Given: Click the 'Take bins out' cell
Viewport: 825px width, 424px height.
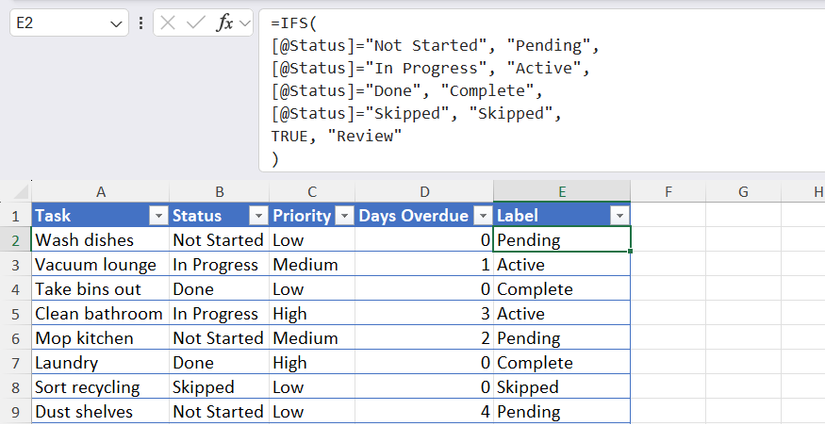Looking at the screenshot, I should [100, 289].
